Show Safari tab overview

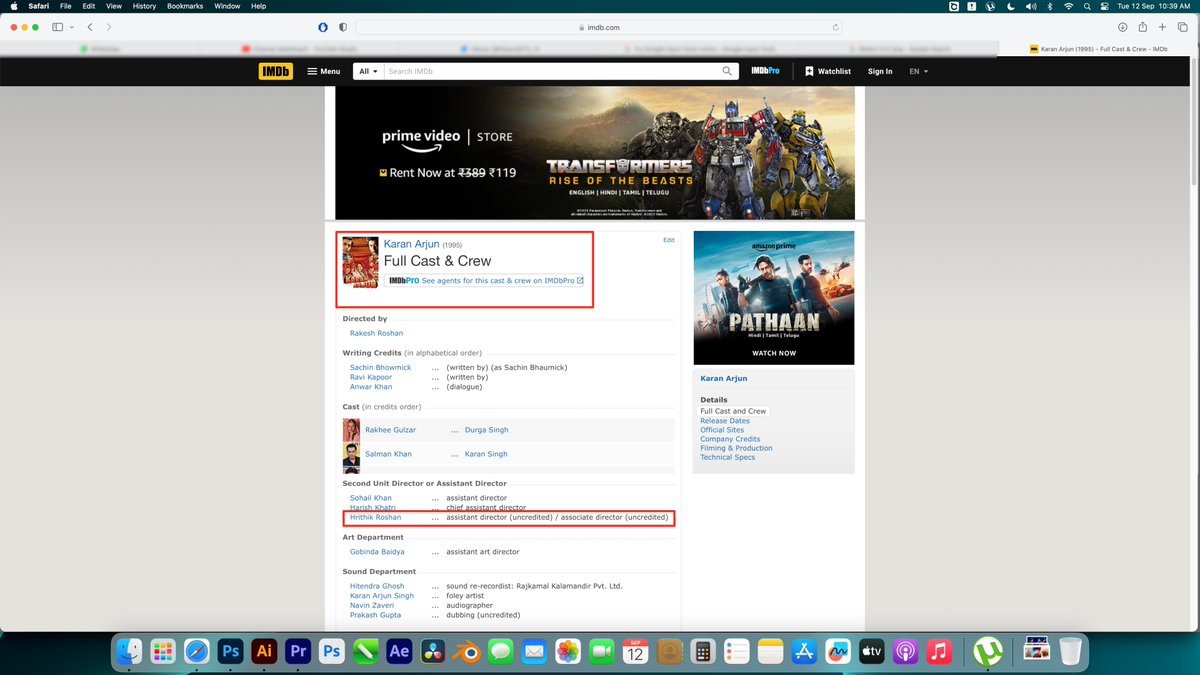point(1182,27)
